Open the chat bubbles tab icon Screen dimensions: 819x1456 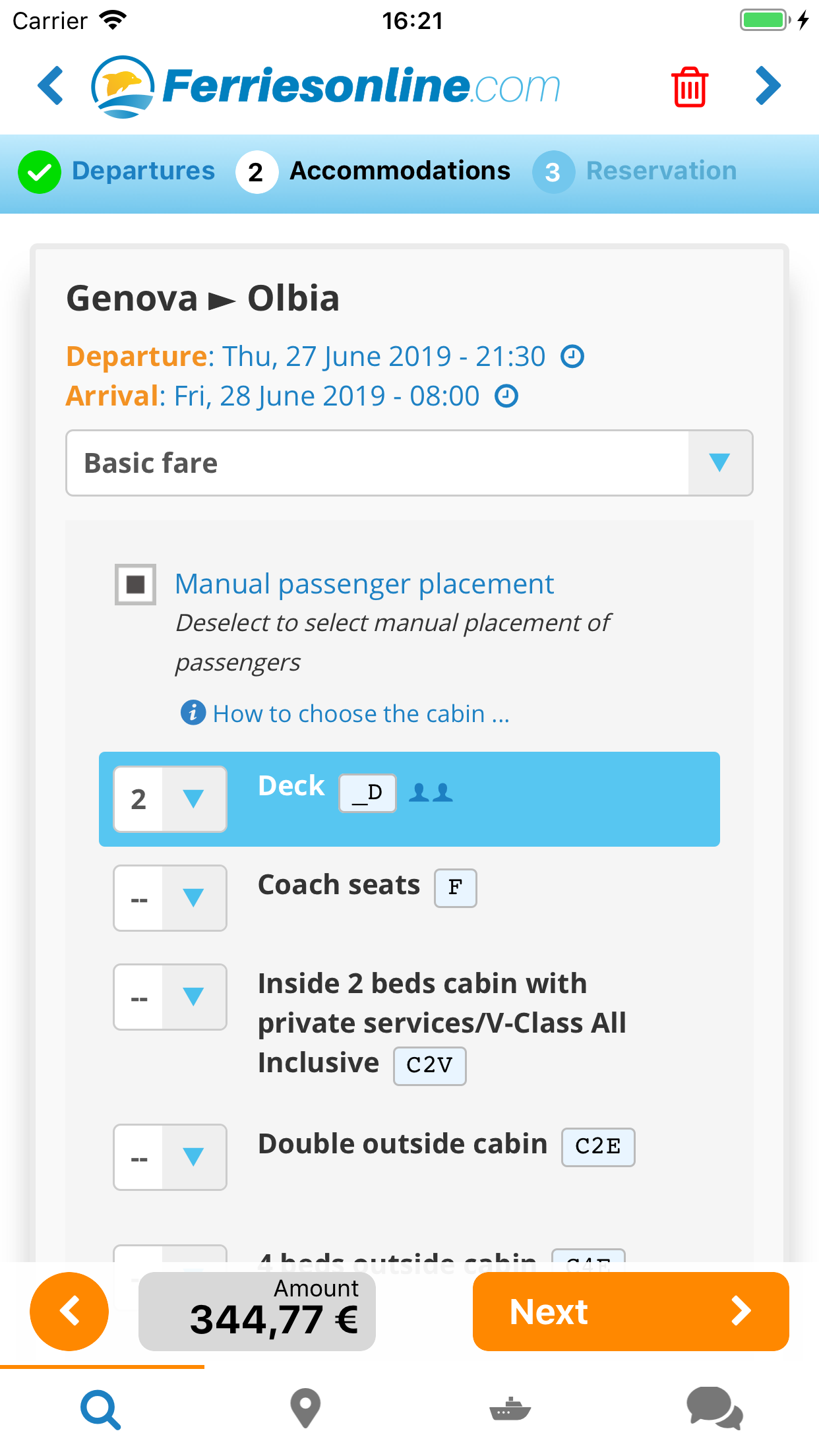coord(715,1409)
